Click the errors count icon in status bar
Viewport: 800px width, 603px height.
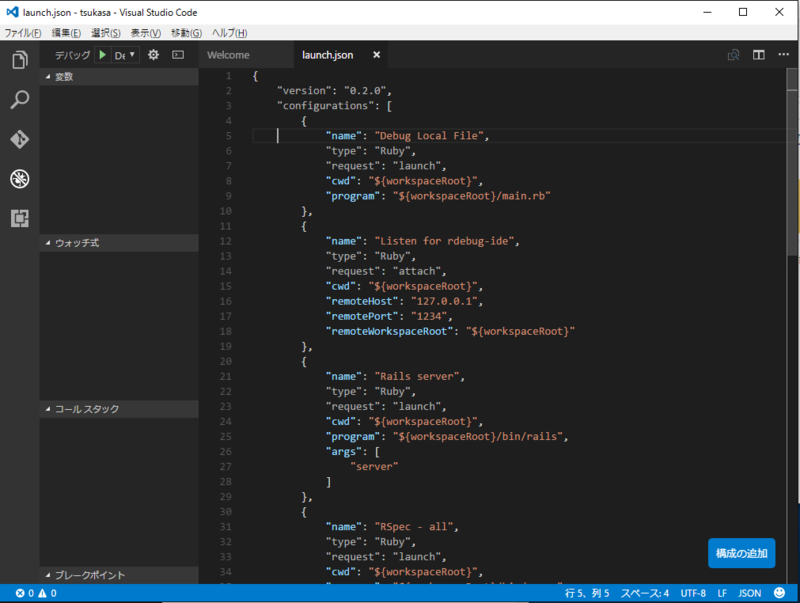coord(20,593)
